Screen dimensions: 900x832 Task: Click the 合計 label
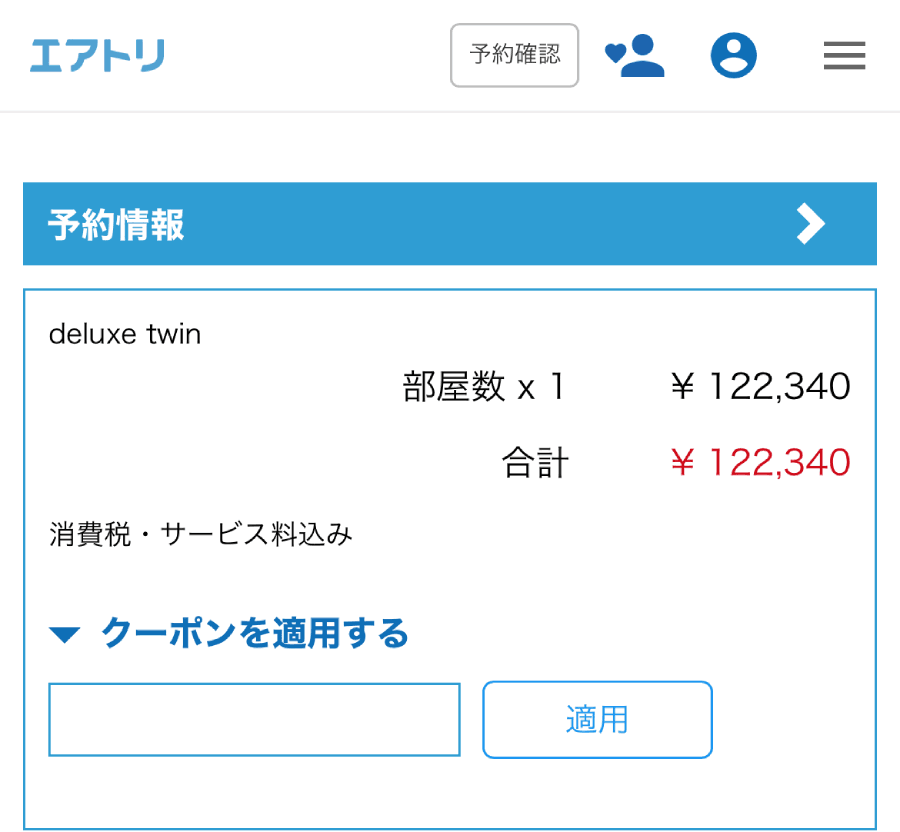point(535,463)
